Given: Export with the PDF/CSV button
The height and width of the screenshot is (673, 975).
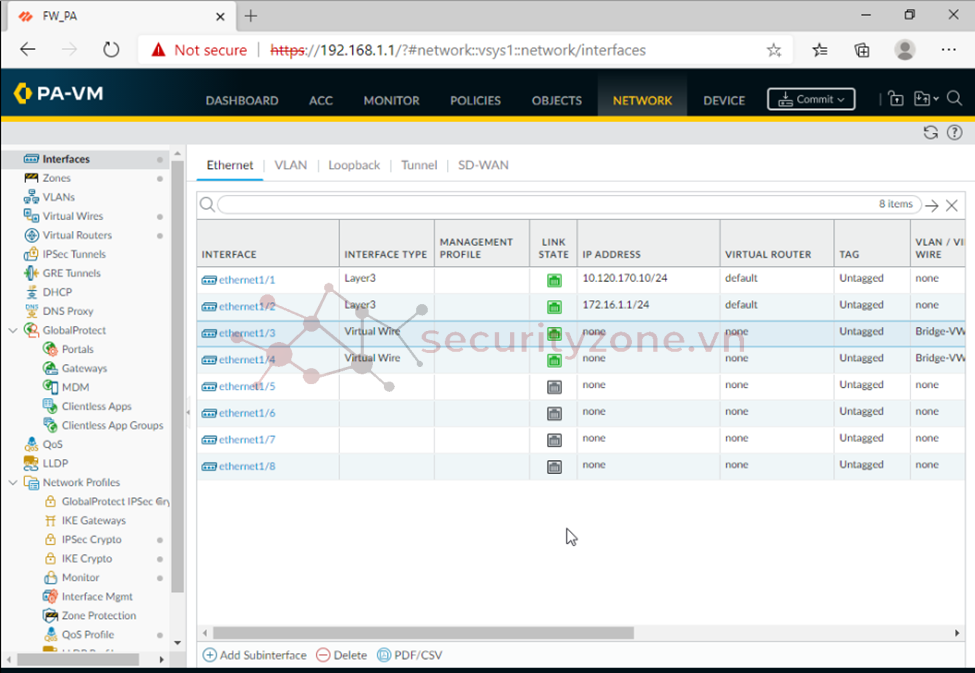Looking at the screenshot, I should point(410,655).
